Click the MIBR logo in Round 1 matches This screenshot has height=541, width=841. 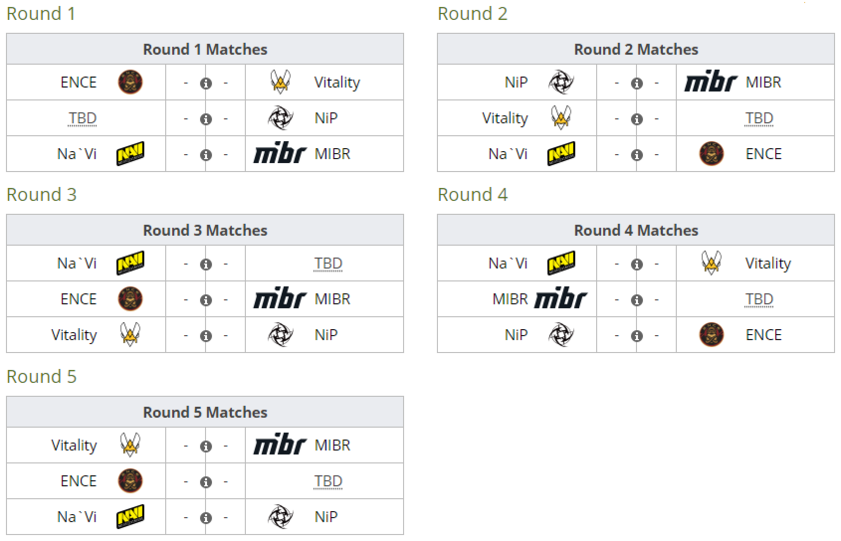(280, 153)
